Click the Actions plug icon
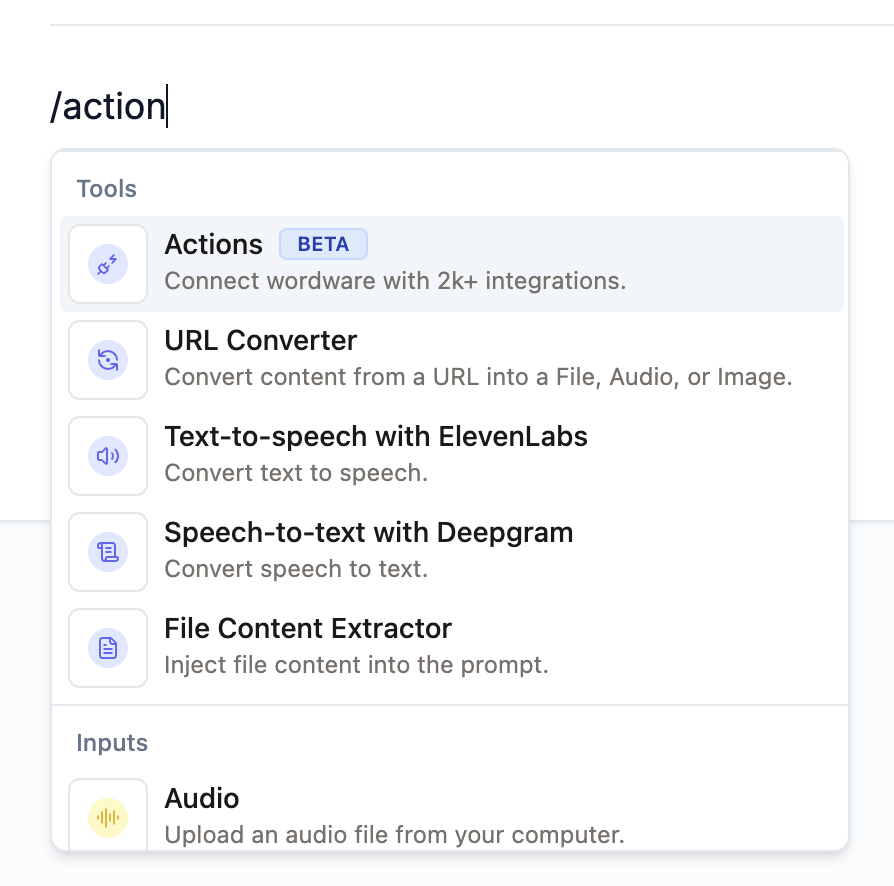The image size is (894, 886). (x=108, y=264)
